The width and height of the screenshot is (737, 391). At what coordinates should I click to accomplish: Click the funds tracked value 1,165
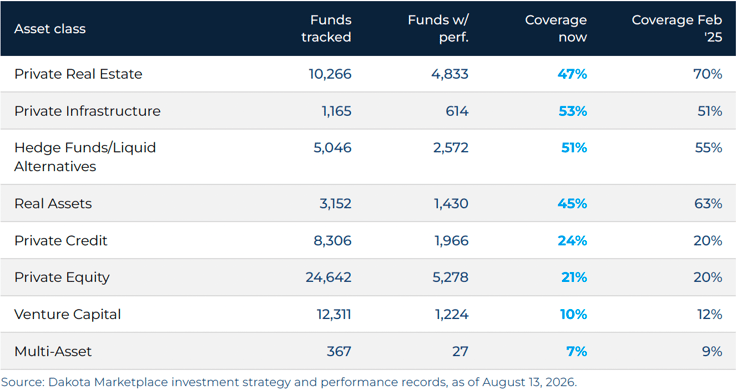tap(337, 111)
